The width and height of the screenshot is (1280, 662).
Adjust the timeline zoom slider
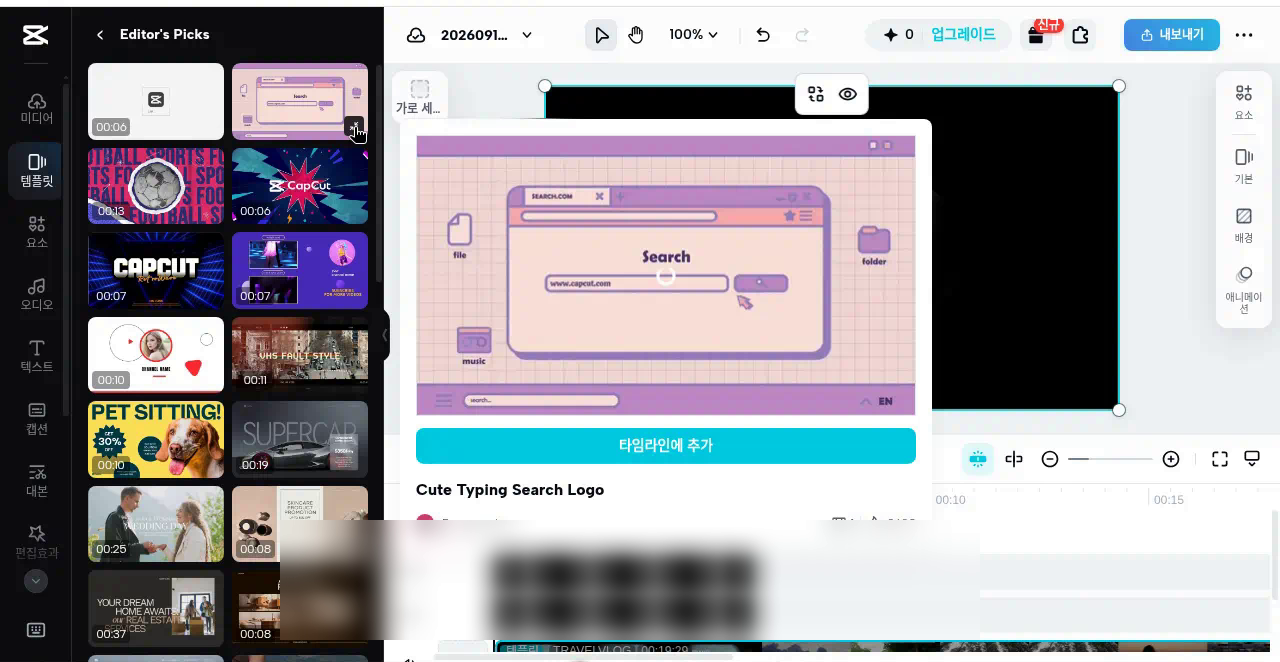pos(1110,459)
